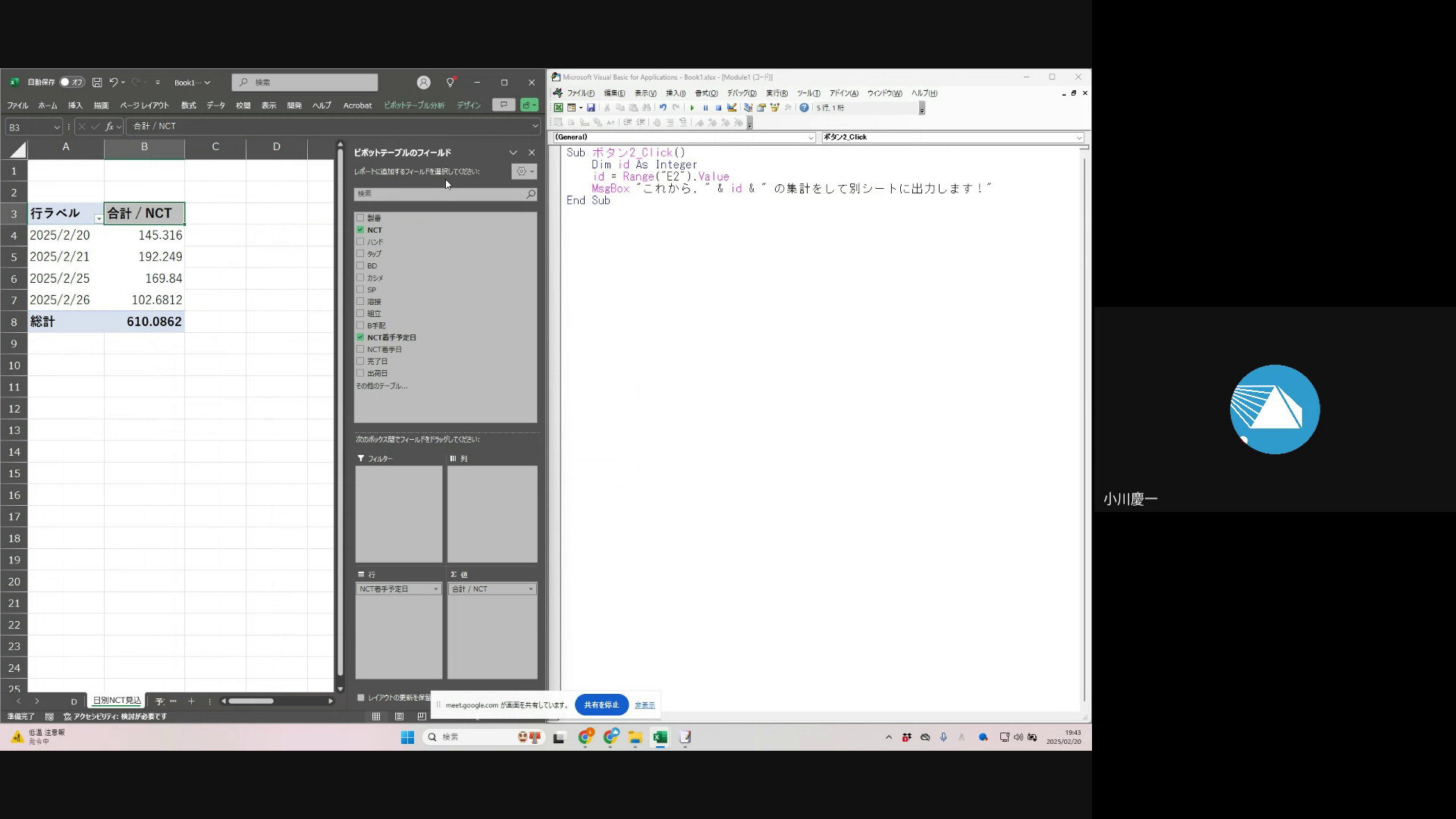Toggle the AutoSave switch off/on
The width and height of the screenshot is (1456, 819).
pos(72,82)
